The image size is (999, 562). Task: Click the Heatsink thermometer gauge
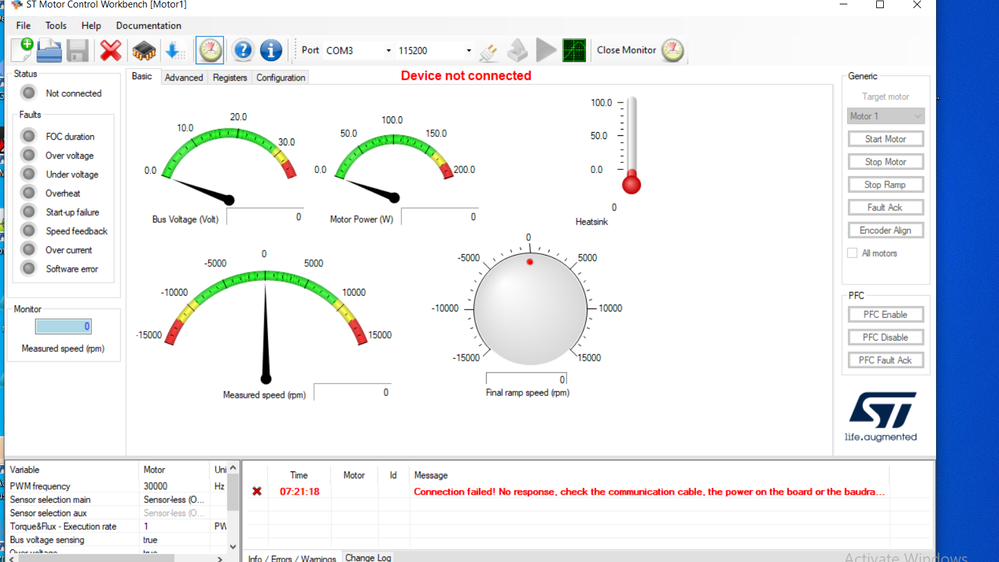[x=631, y=145]
